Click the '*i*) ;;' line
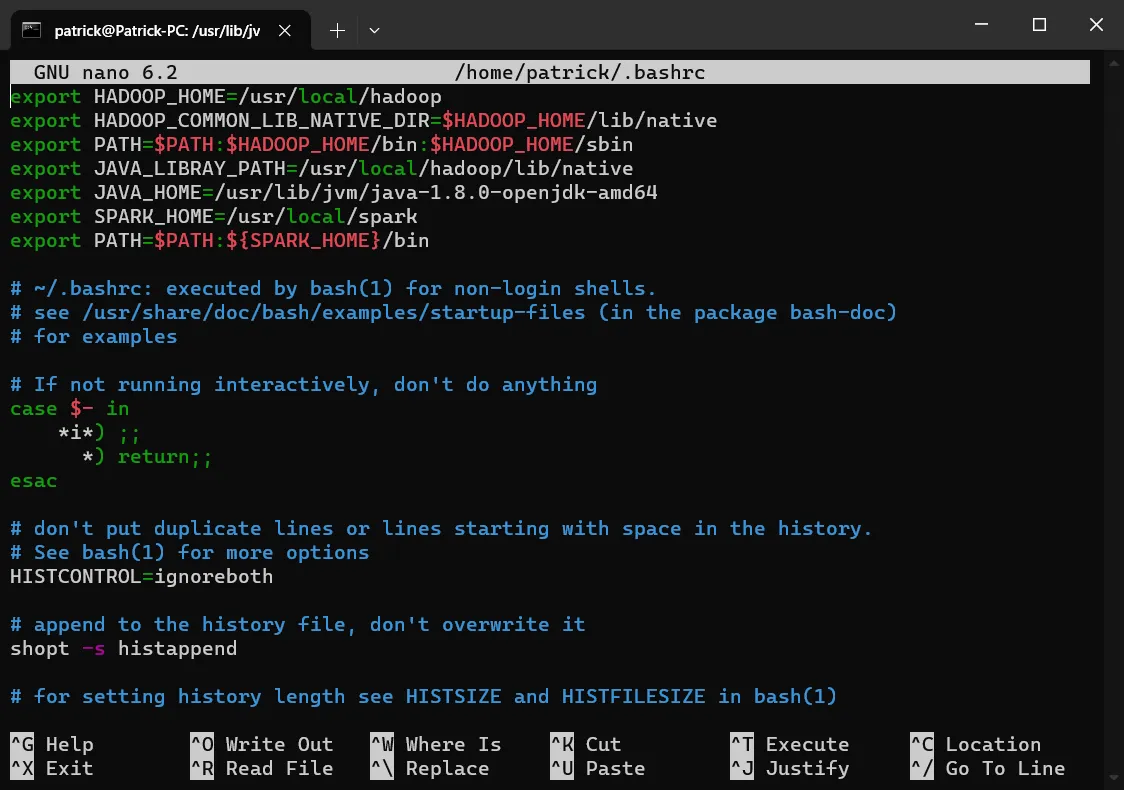This screenshot has width=1124, height=790. click(x=100, y=433)
